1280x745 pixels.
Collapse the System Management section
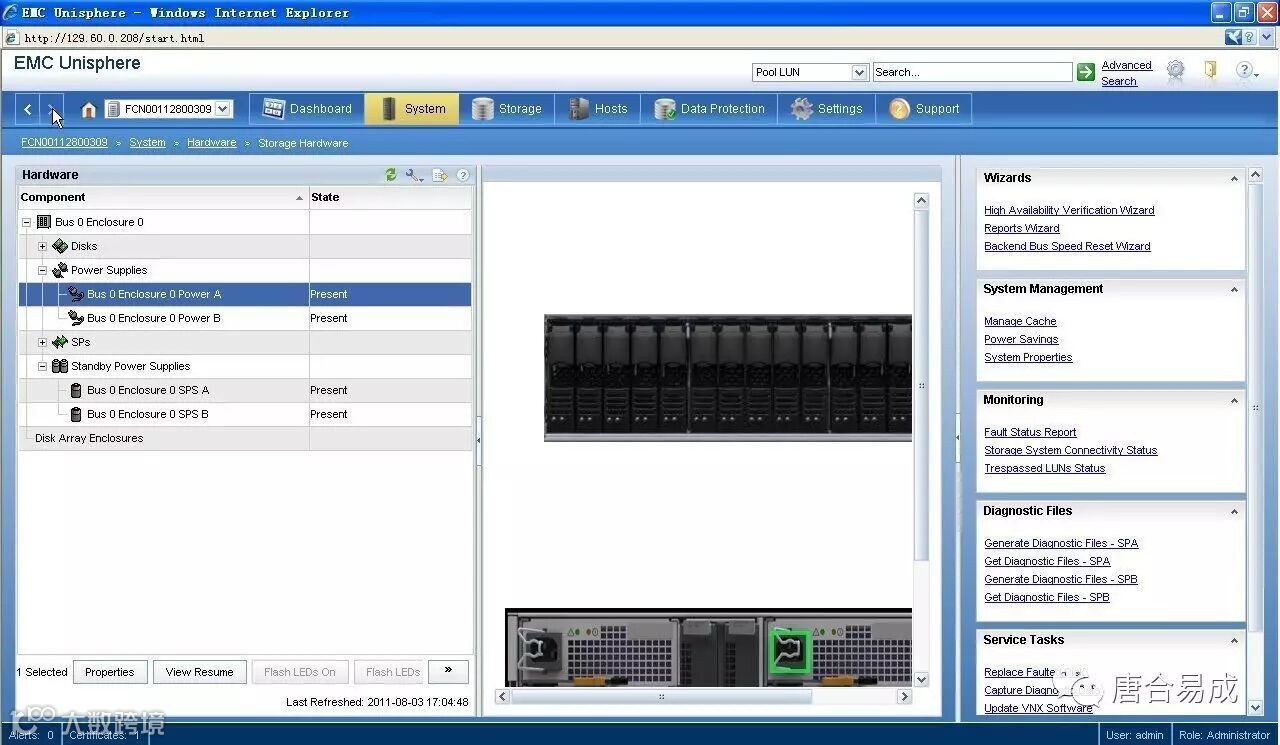(1234, 290)
